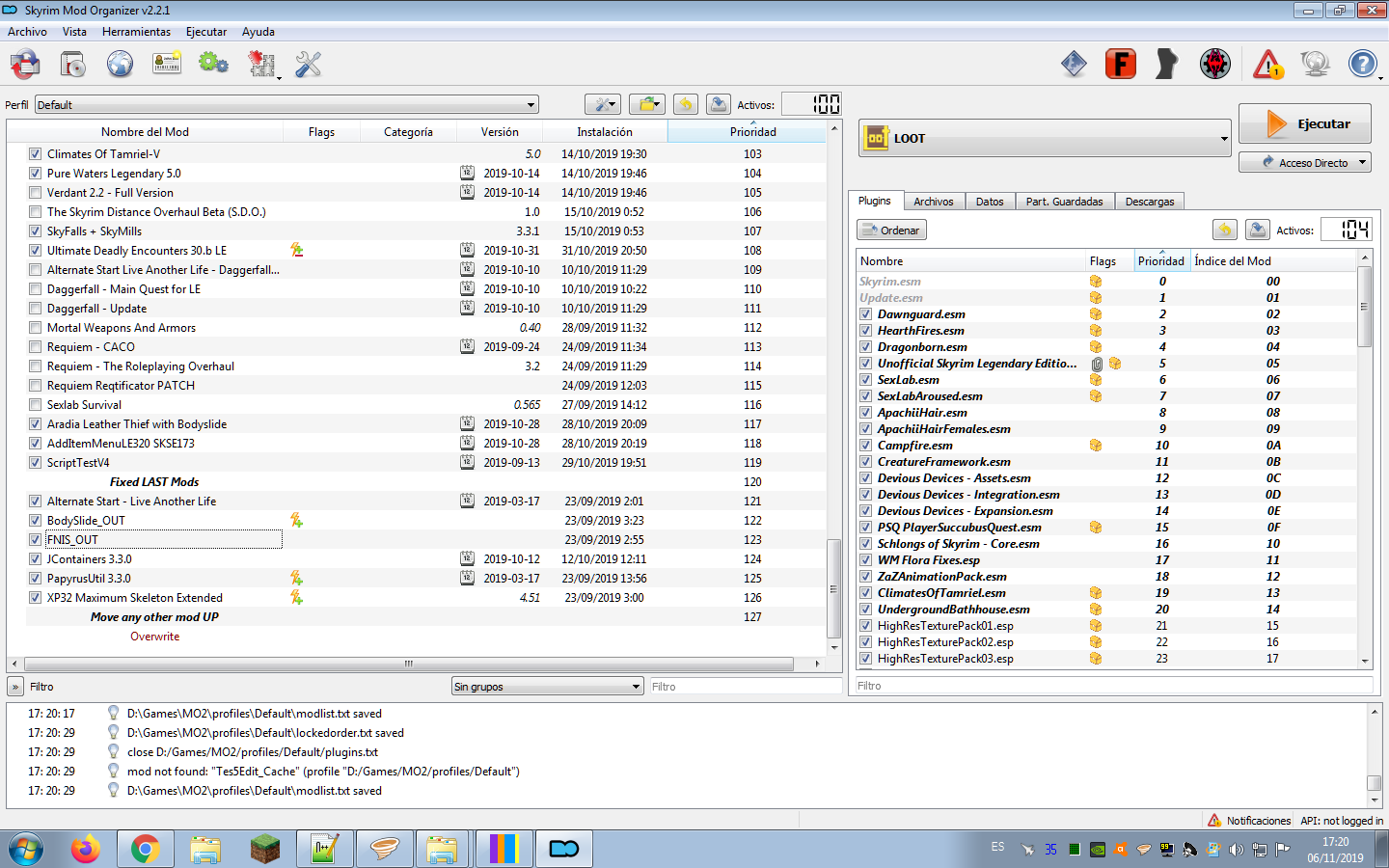The width and height of the screenshot is (1389, 868).
Task: Enable the Sexlab Survival mod checkbox
Action: pyautogui.click(x=35, y=405)
